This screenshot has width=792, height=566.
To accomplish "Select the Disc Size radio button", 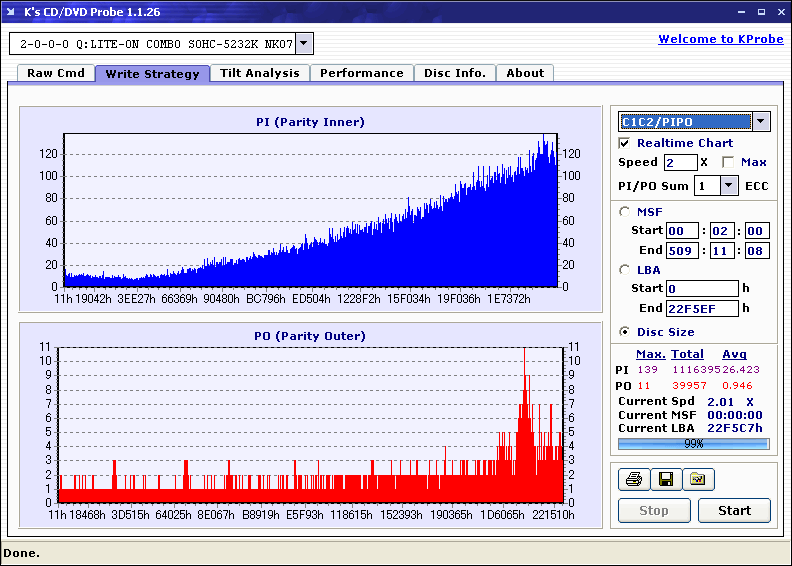I will [x=624, y=332].
